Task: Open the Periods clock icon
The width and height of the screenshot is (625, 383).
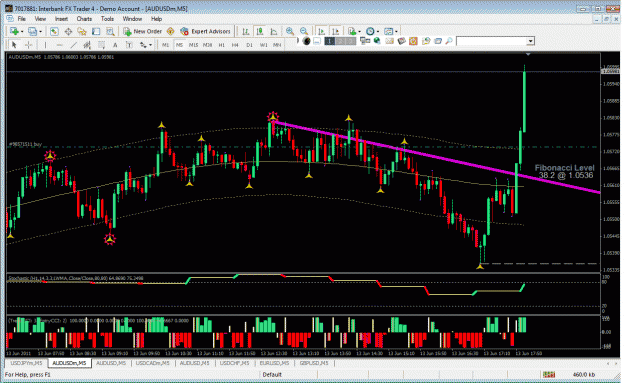Action: 370,31
